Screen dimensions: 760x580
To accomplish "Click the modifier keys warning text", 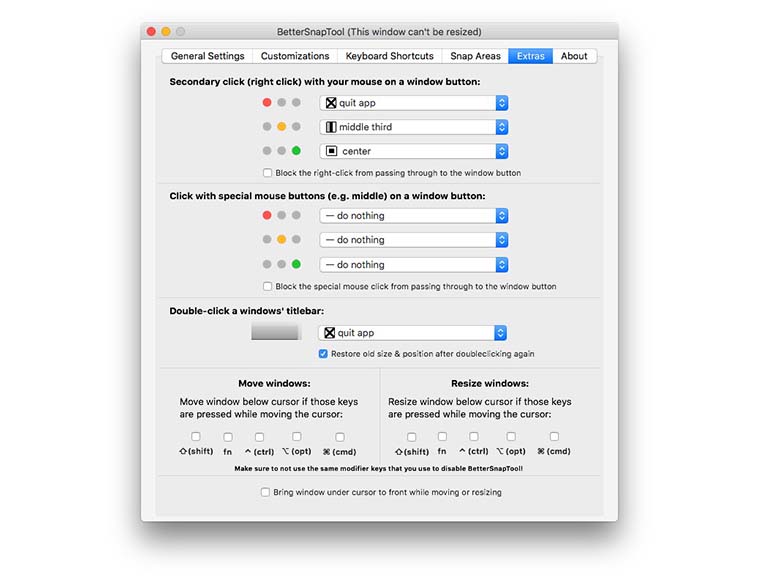I will (x=379, y=469).
